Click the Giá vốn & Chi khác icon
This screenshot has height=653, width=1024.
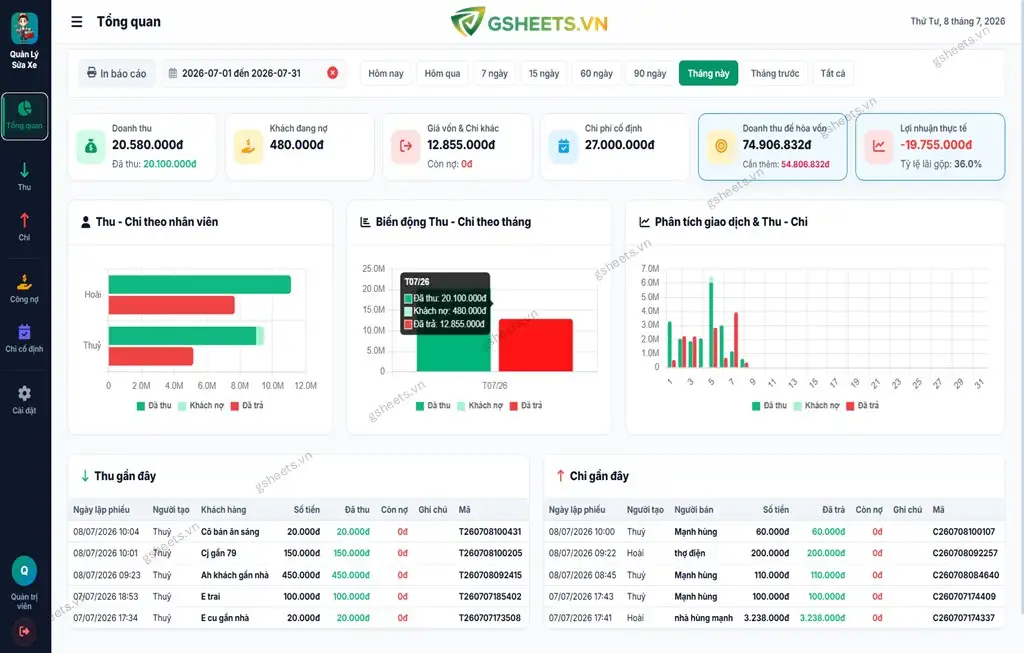(406, 146)
